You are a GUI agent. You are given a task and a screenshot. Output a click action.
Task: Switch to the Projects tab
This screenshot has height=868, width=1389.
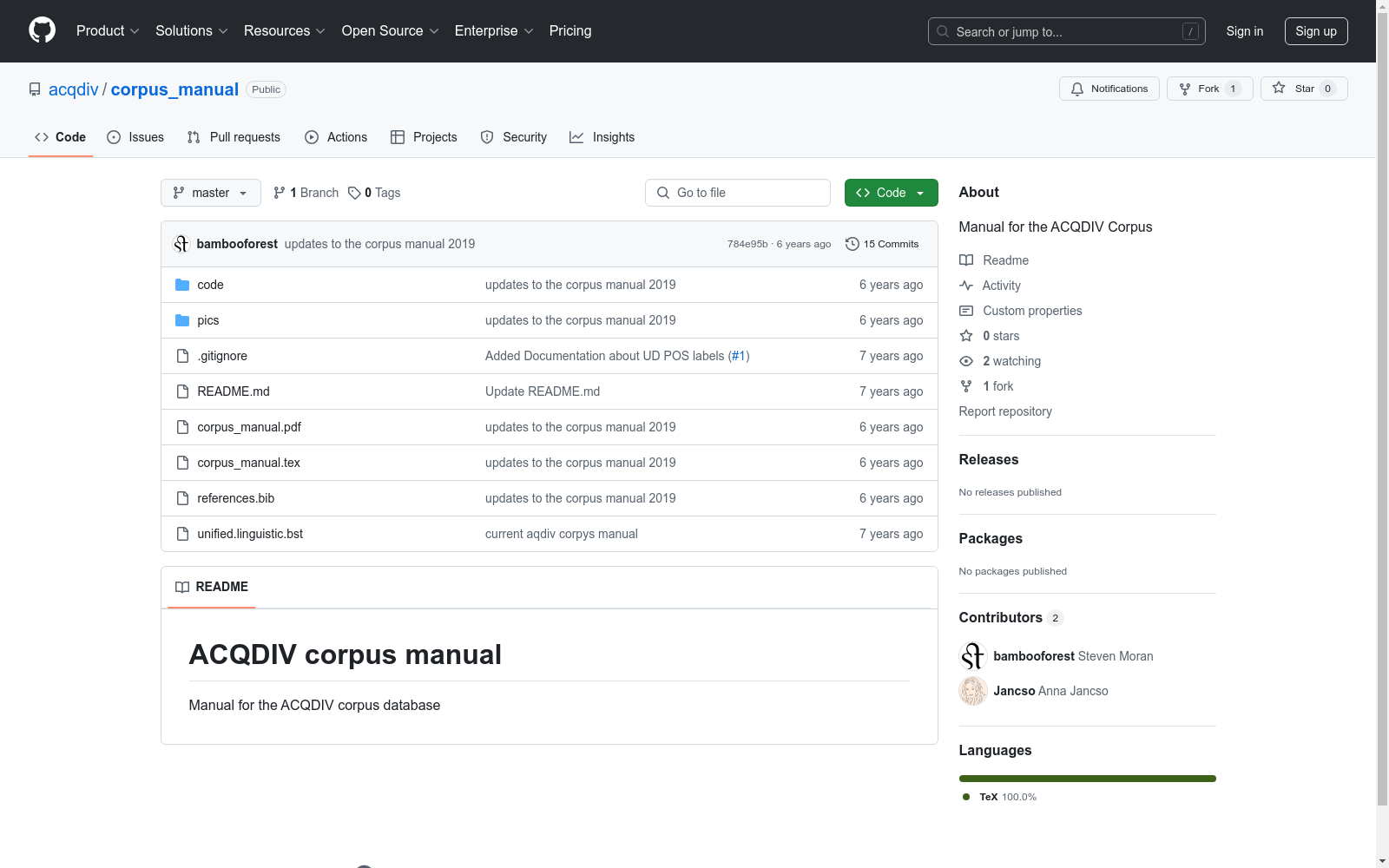pyautogui.click(x=424, y=137)
